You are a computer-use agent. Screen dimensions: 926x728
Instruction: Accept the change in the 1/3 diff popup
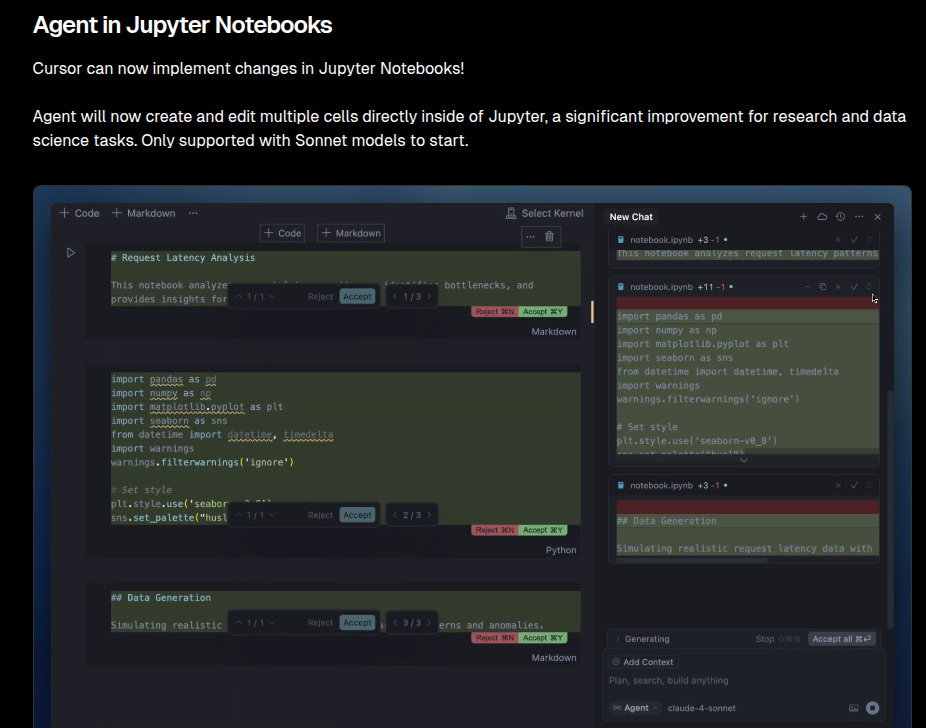pyautogui.click(x=357, y=296)
